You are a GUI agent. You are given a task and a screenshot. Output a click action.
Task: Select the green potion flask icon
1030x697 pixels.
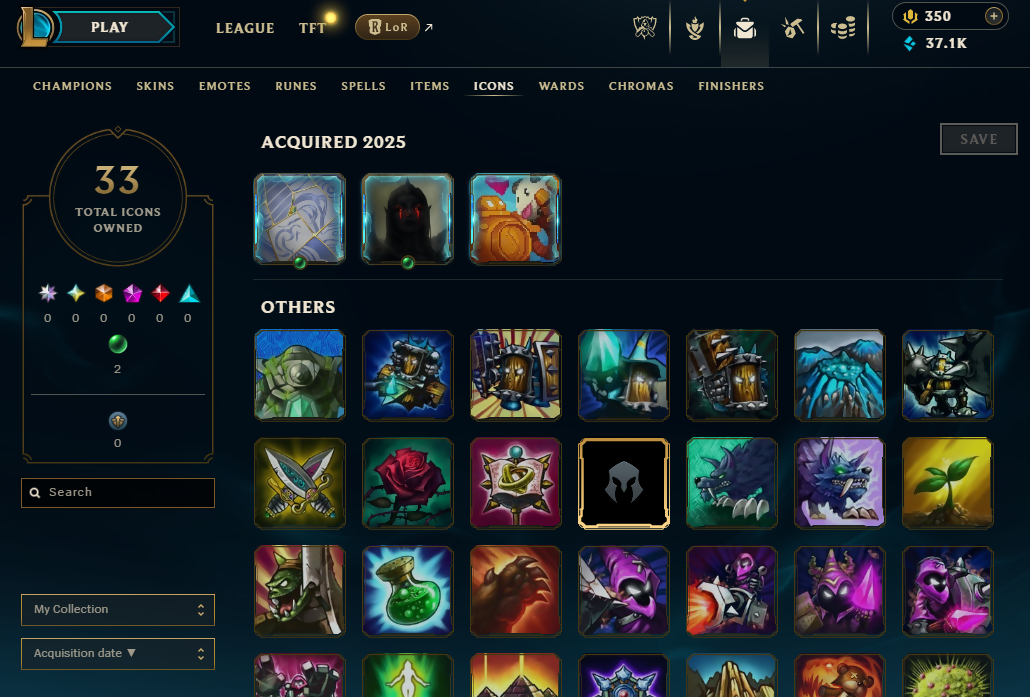point(407,591)
